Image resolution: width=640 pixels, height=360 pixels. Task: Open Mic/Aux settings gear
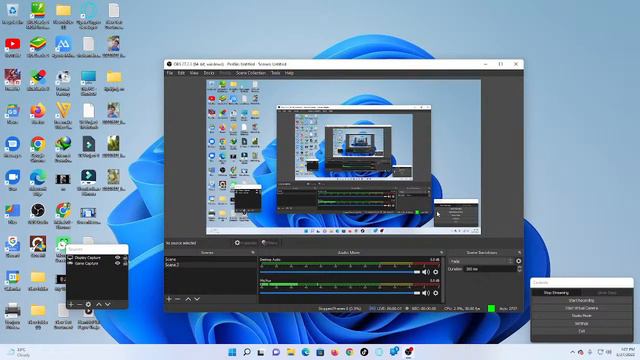coord(436,293)
